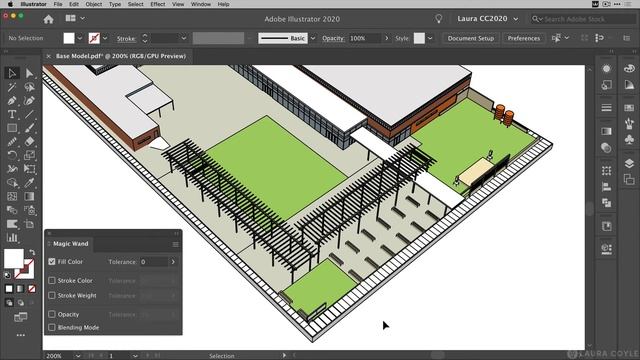This screenshot has width=640, height=360.
Task: Select the Shape Builder tool
Action: (x=12, y=183)
